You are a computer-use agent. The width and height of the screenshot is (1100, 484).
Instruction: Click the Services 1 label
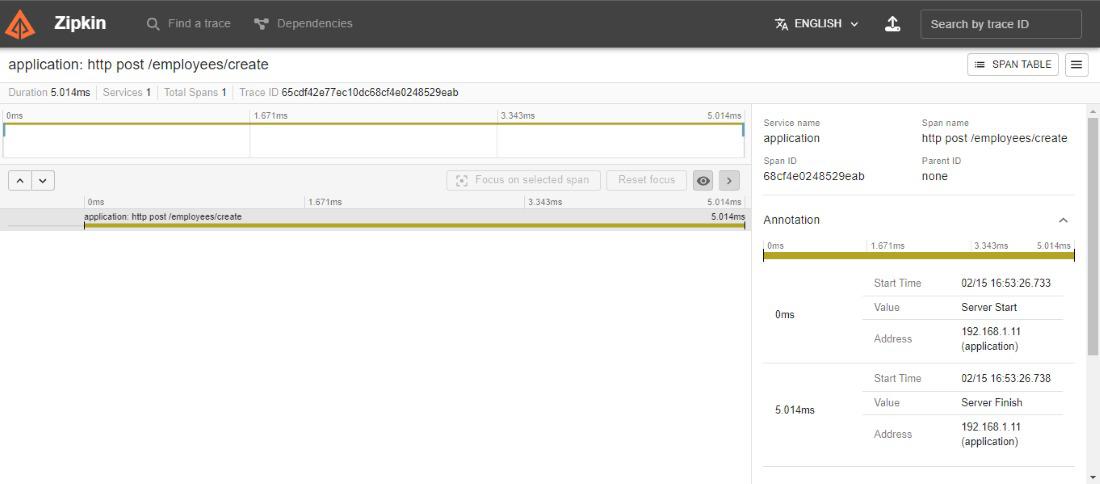point(127,93)
